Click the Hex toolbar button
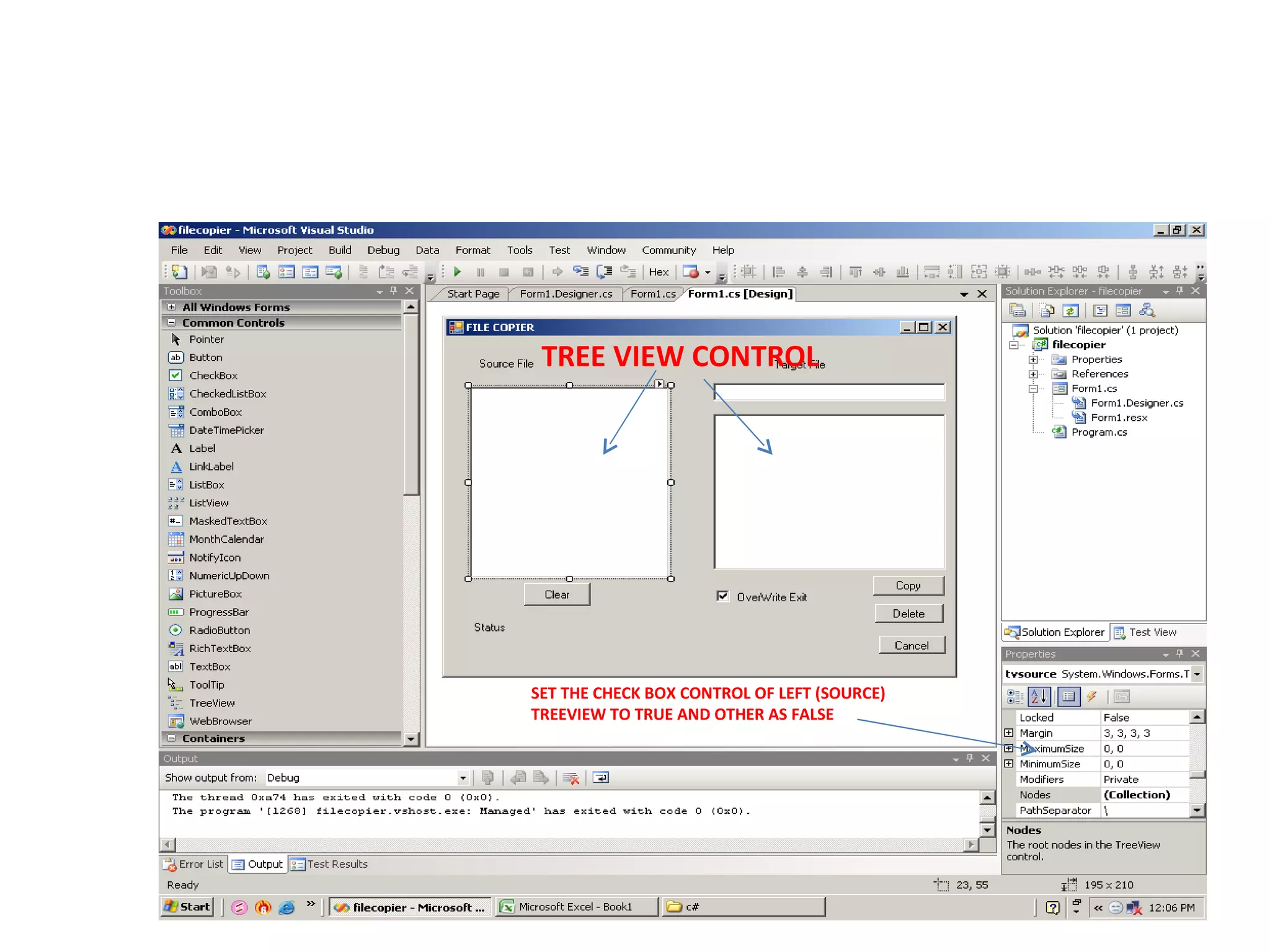 click(x=658, y=272)
